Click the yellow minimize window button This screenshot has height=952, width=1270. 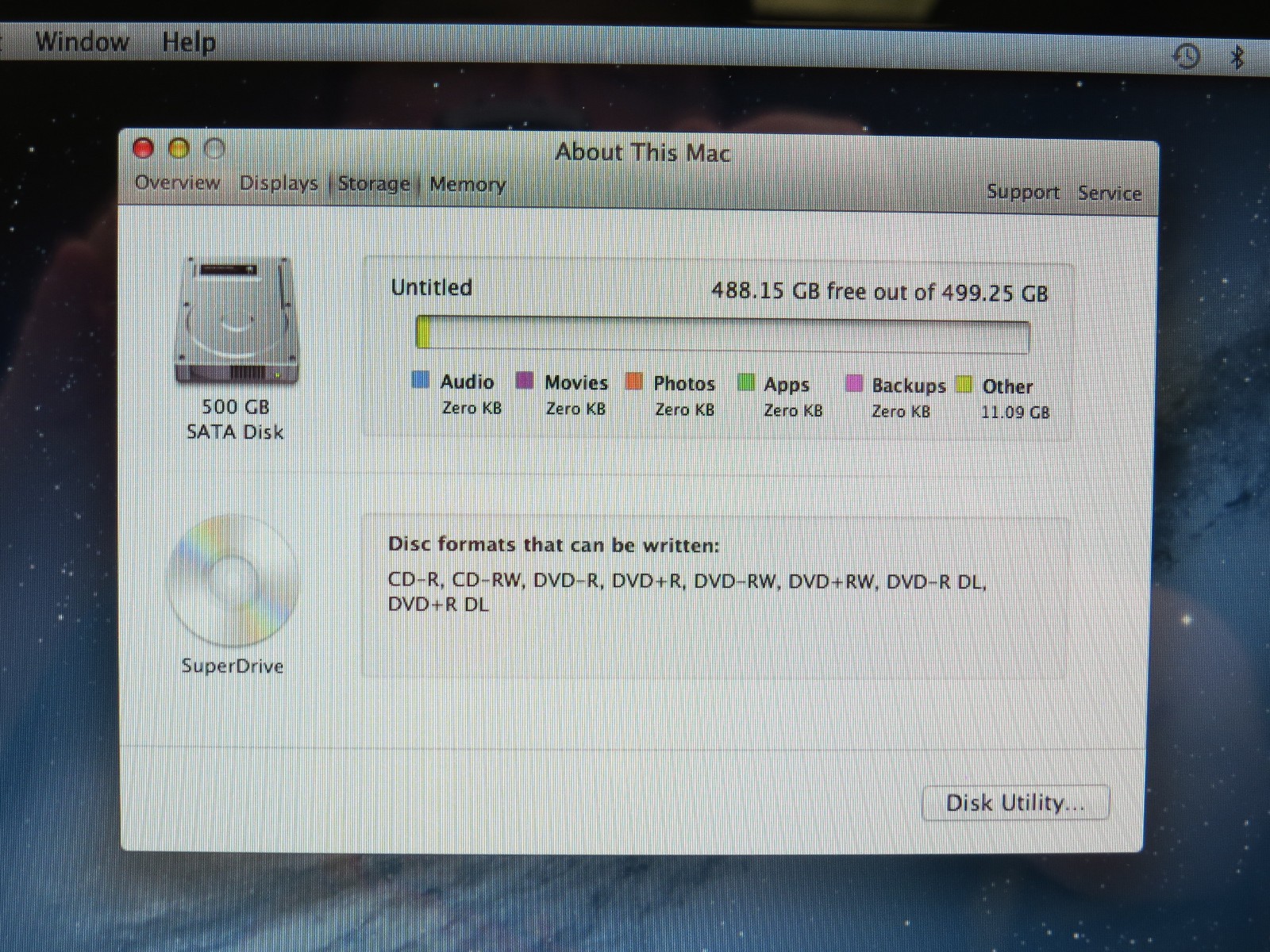[x=179, y=148]
